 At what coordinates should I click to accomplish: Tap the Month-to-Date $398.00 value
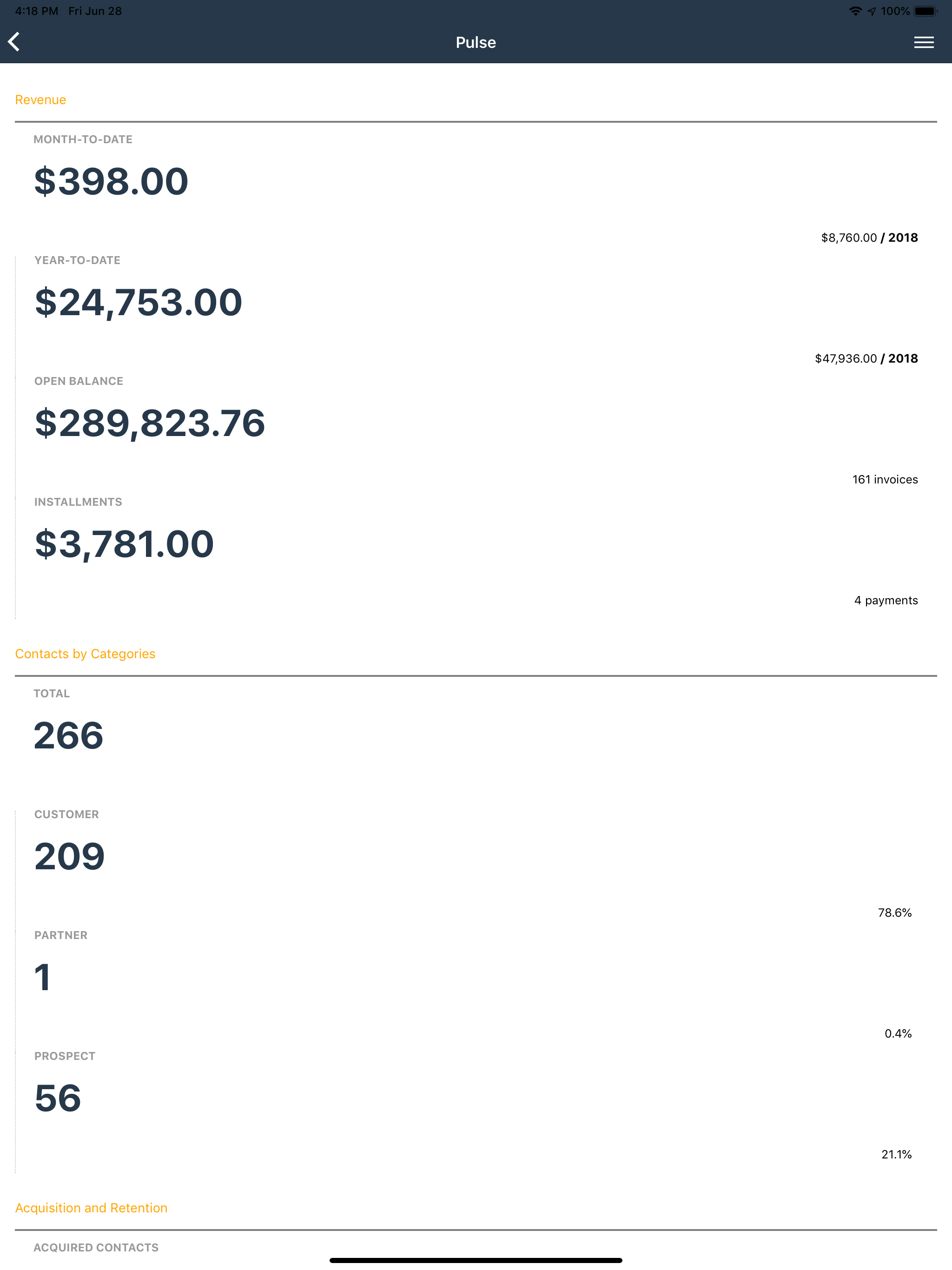tap(112, 181)
